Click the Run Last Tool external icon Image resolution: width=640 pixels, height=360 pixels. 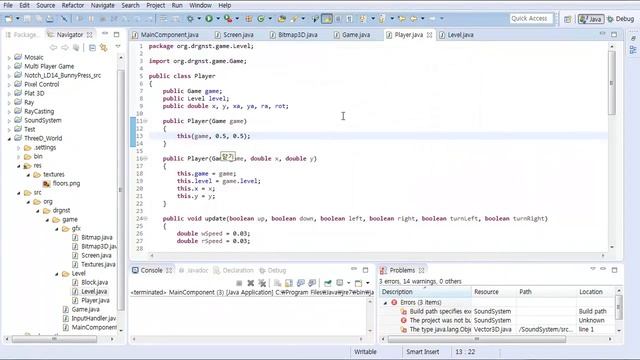click(229, 19)
